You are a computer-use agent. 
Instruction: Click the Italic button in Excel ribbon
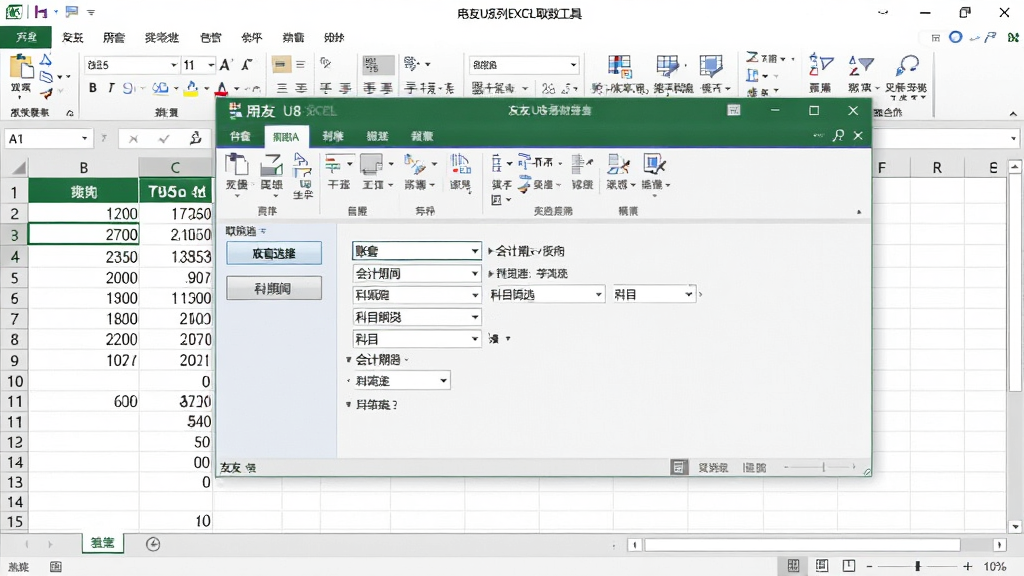[111, 88]
